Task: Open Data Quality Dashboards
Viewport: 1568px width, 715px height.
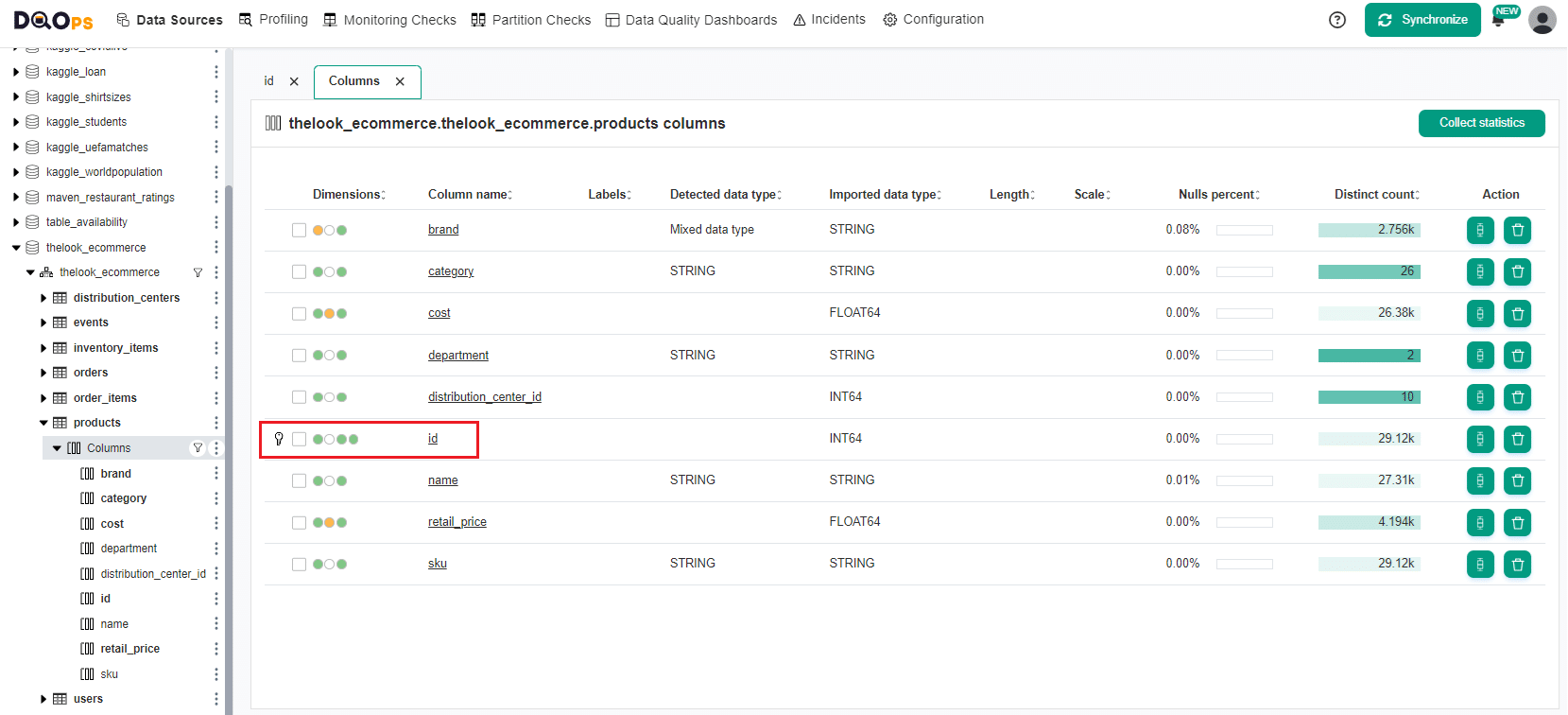Action: tap(691, 20)
